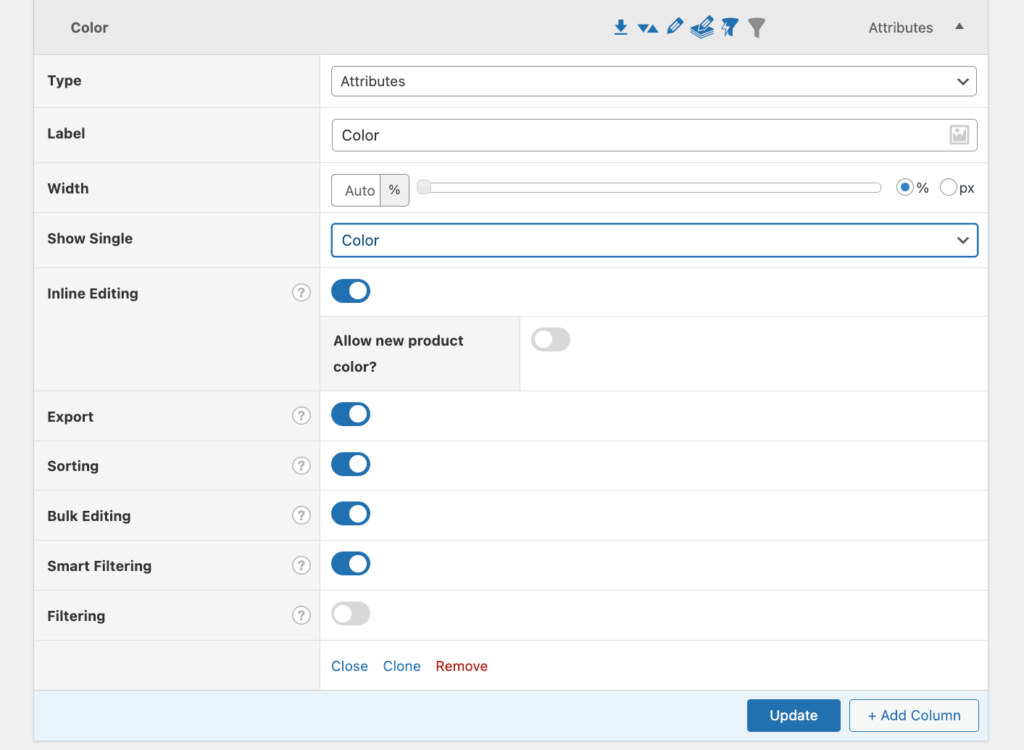This screenshot has height=750, width=1024.
Task: Click the Add Column button
Action: click(x=913, y=715)
